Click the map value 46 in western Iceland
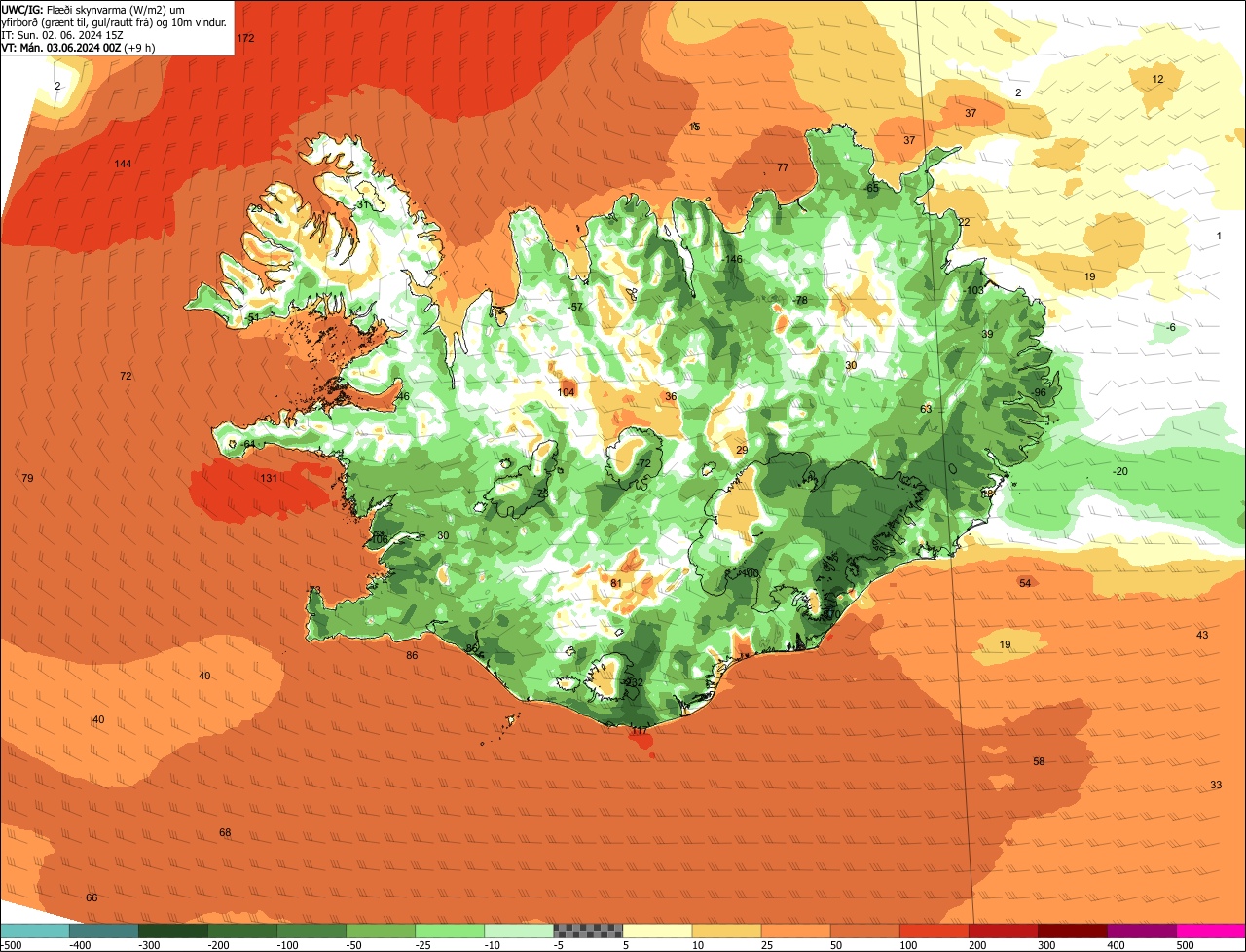 [403, 396]
